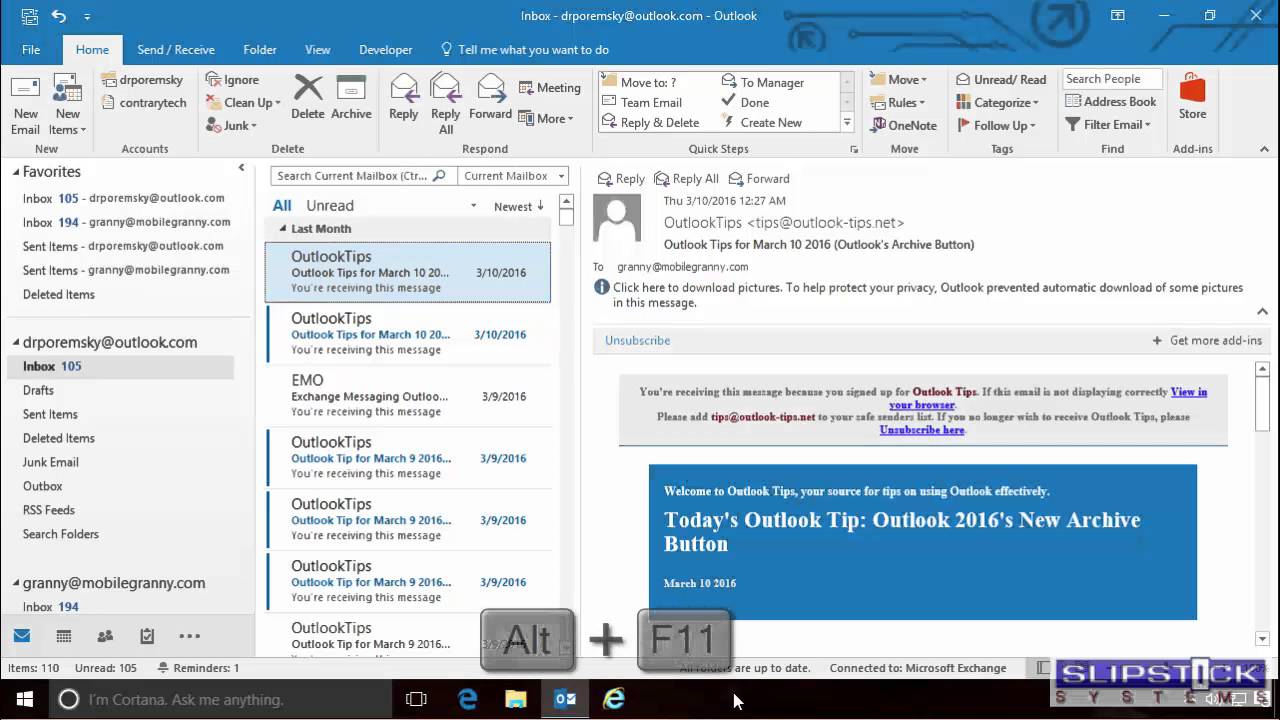Select the Drafts folder
1280x720 pixels.
click(38, 390)
